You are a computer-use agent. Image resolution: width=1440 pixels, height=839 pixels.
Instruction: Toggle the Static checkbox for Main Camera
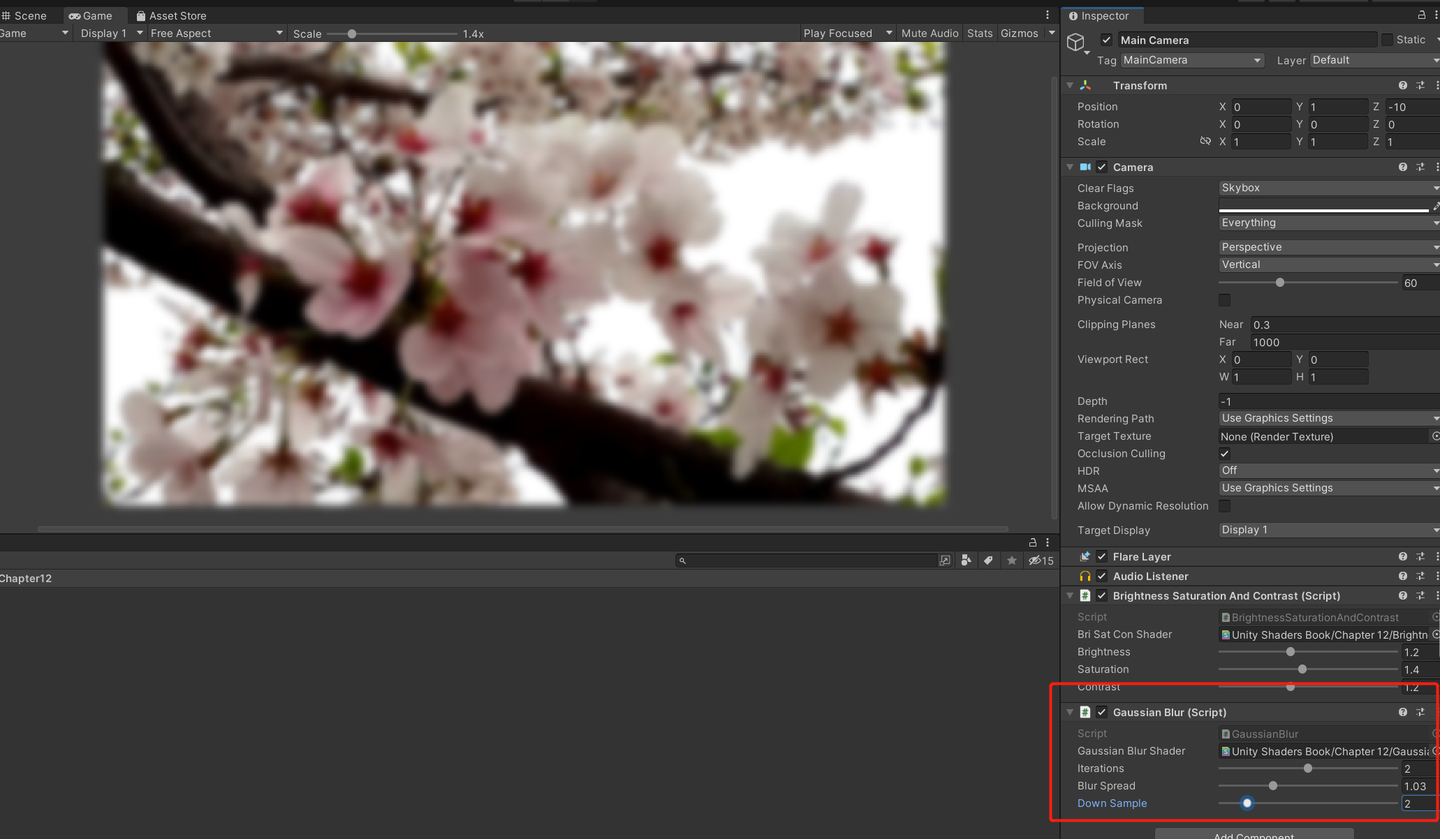[x=1387, y=40]
